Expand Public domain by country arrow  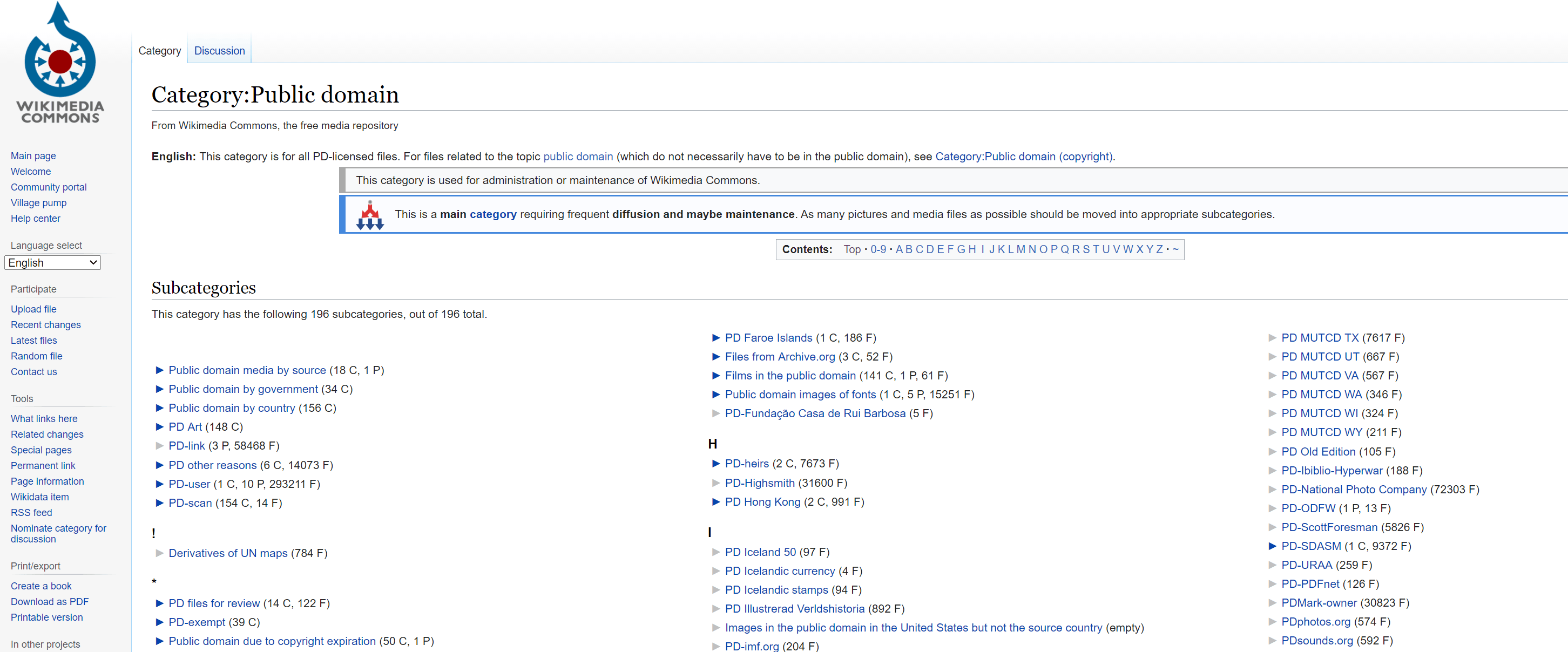159,408
